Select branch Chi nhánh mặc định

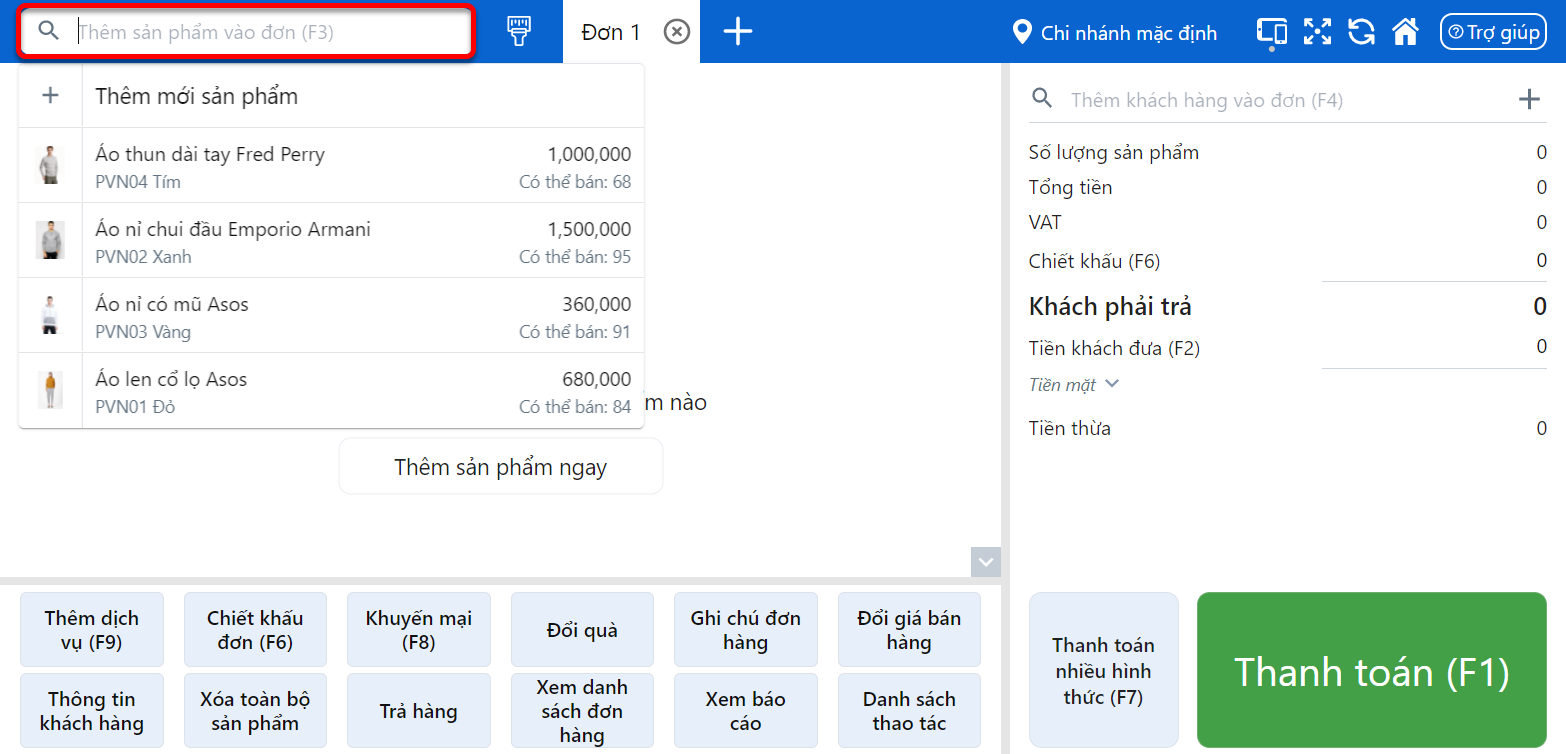1115,33
